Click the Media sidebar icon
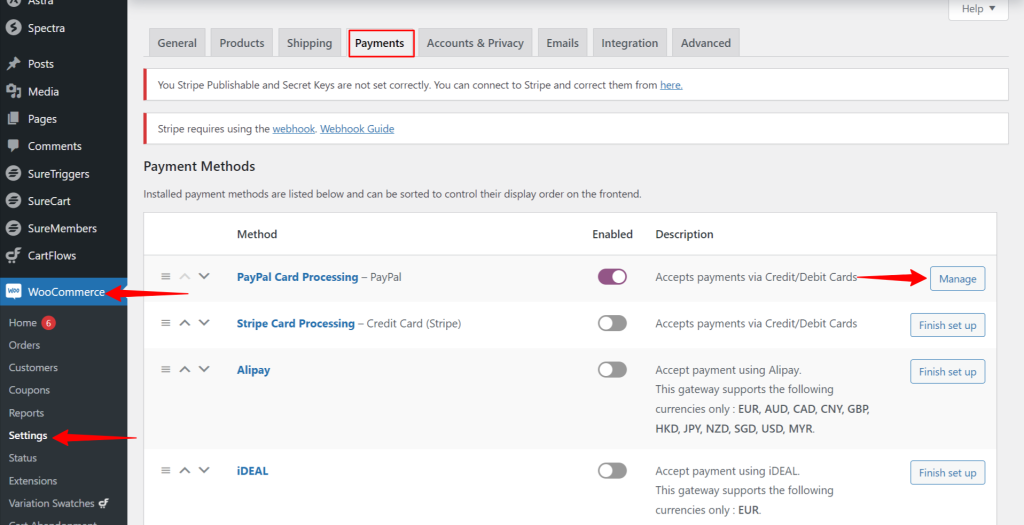Viewport: 1024px width, 525px height. (13, 91)
